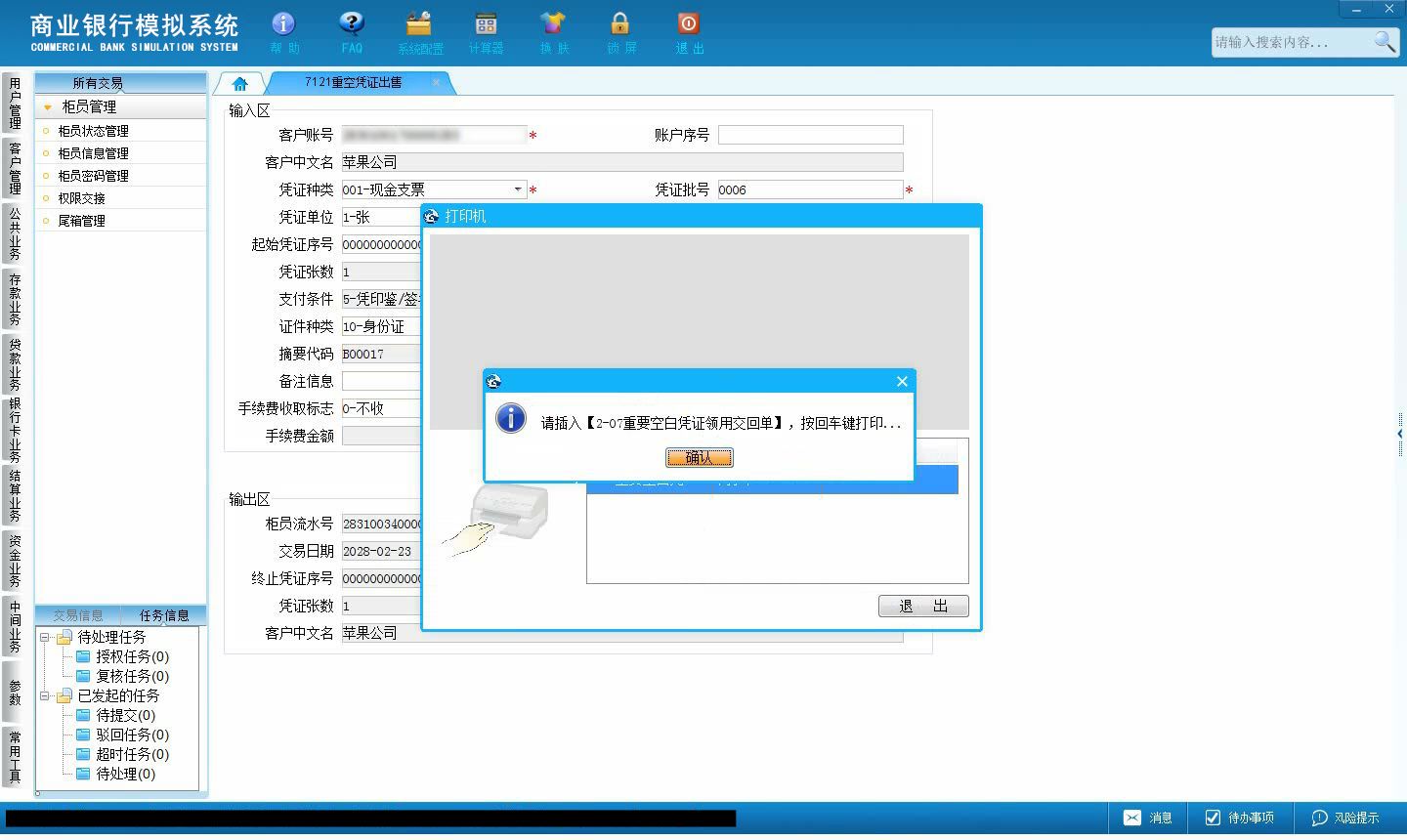1407x840 pixels.
Task: Open 待办事项 to-do items in status bar
Action: pos(1240,818)
